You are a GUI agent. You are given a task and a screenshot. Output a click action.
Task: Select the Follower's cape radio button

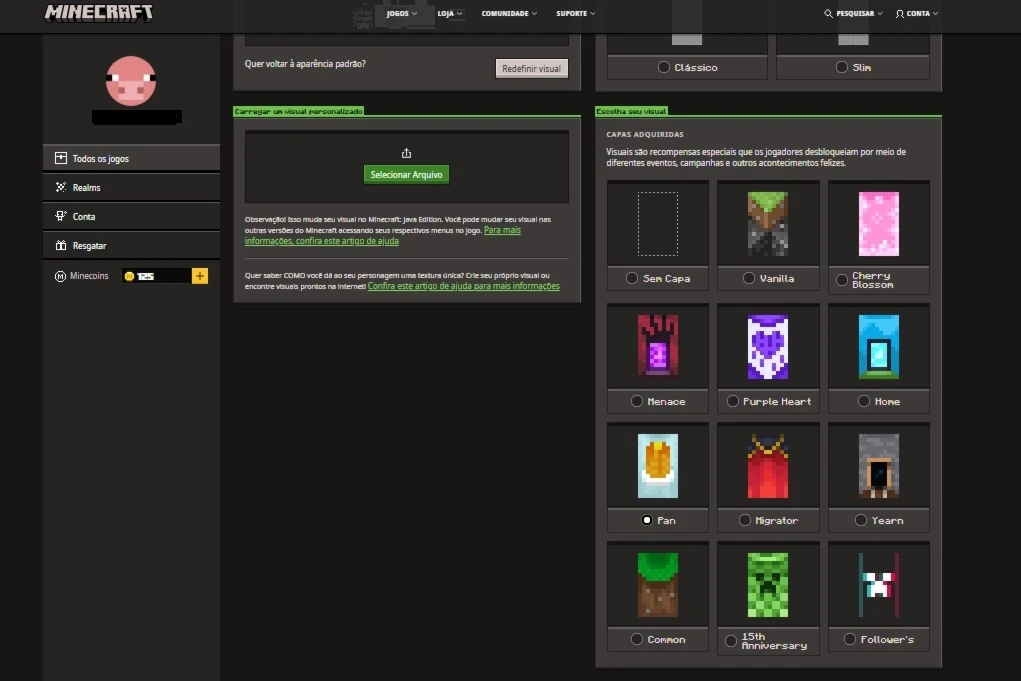pyautogui.click(x=850, y=639)
